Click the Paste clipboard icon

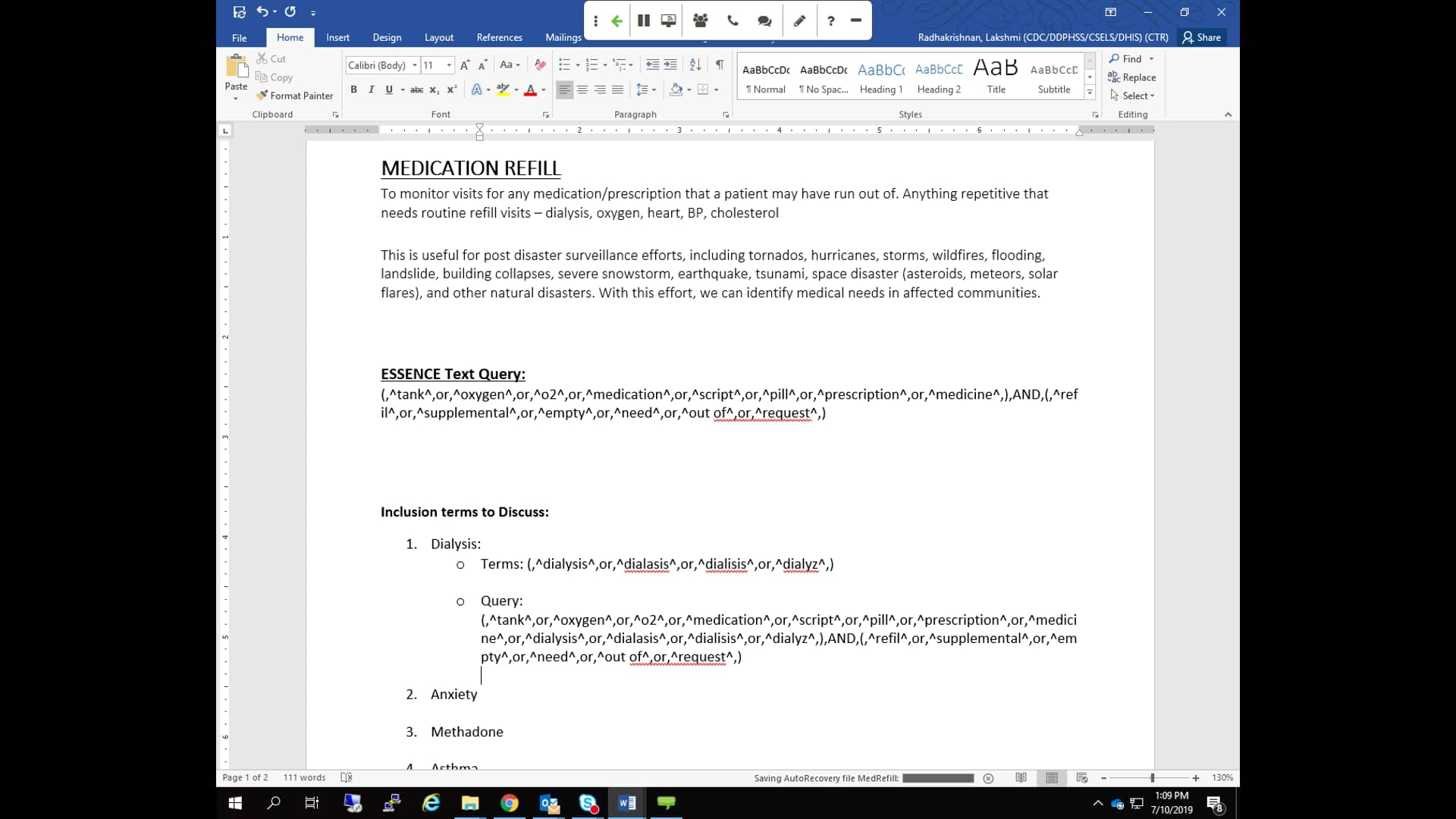pyautogui.click(x=237, y=67)
